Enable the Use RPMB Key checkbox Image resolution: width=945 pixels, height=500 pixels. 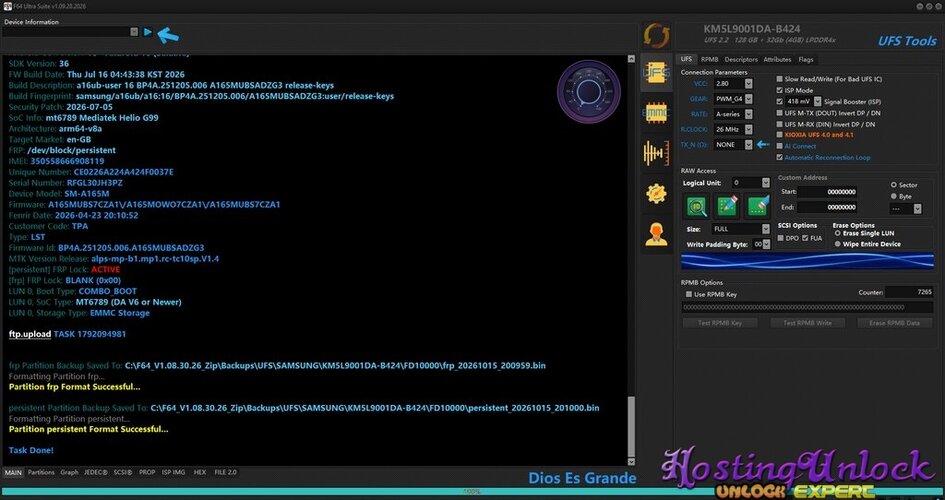point(689,294)
